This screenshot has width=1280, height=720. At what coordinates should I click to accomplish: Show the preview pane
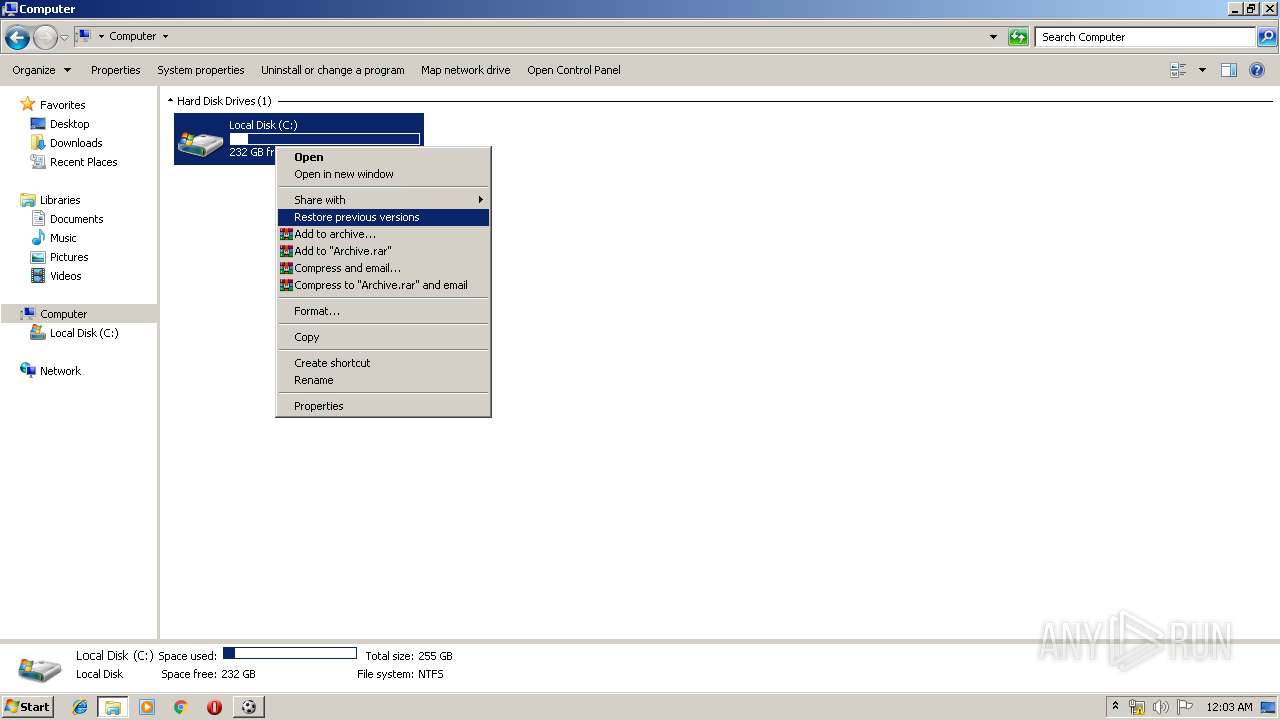1229,70
